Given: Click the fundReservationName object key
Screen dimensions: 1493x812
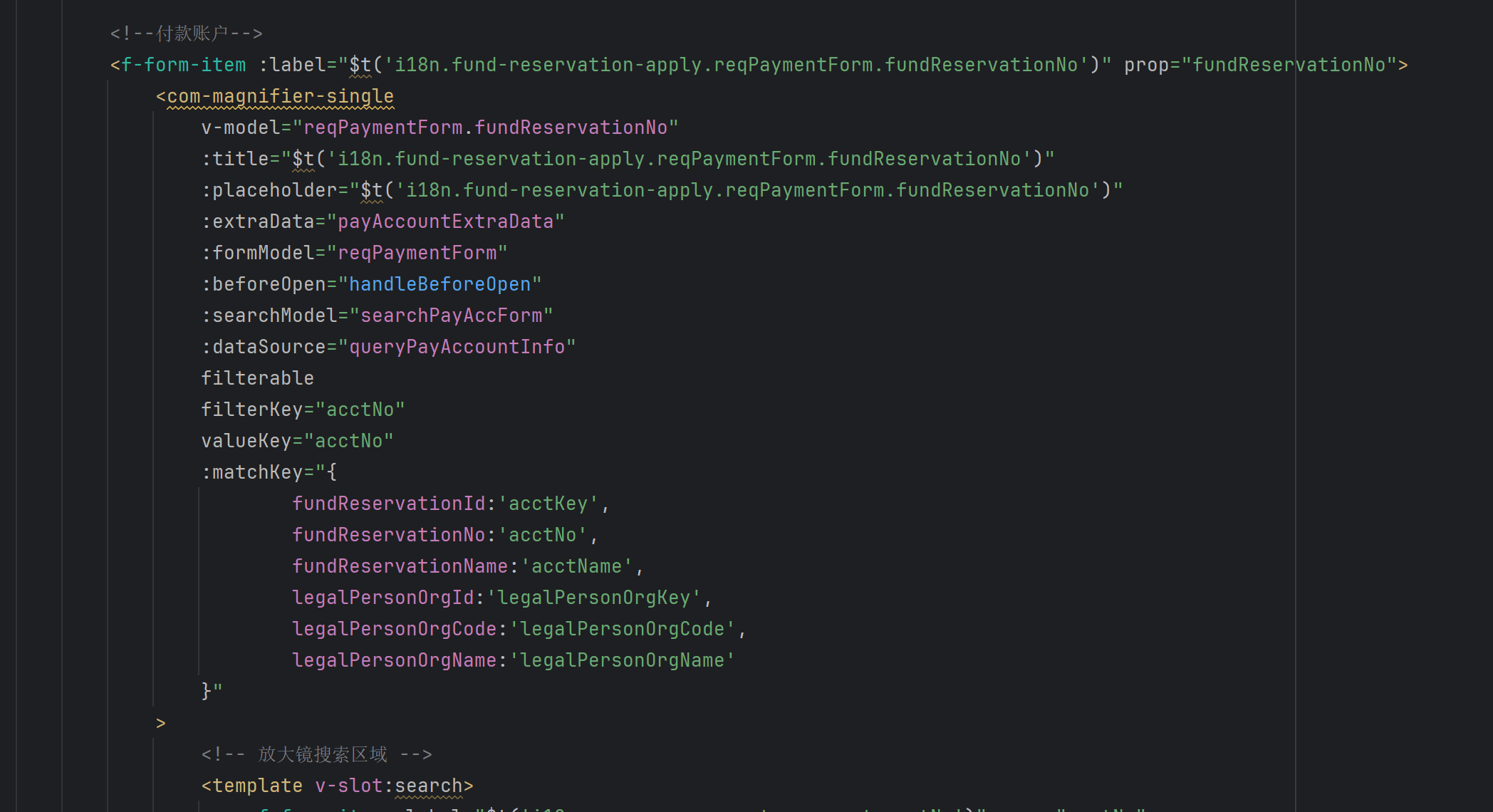Looking at the screenshot, I should (x=400, y=566).
